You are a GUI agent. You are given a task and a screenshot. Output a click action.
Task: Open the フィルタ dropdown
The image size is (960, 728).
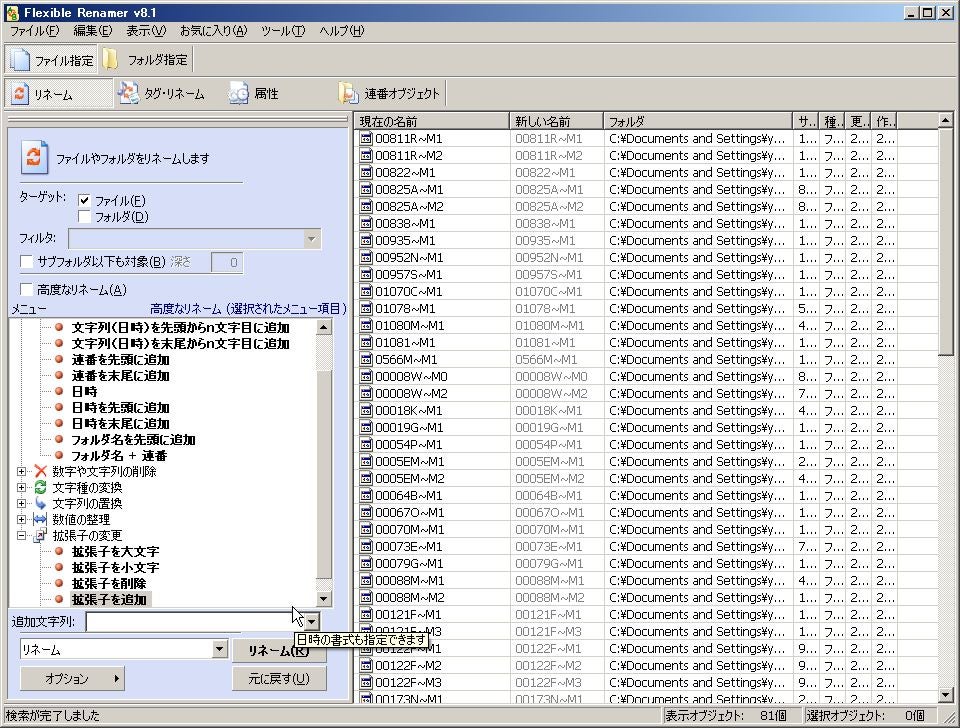311,239
